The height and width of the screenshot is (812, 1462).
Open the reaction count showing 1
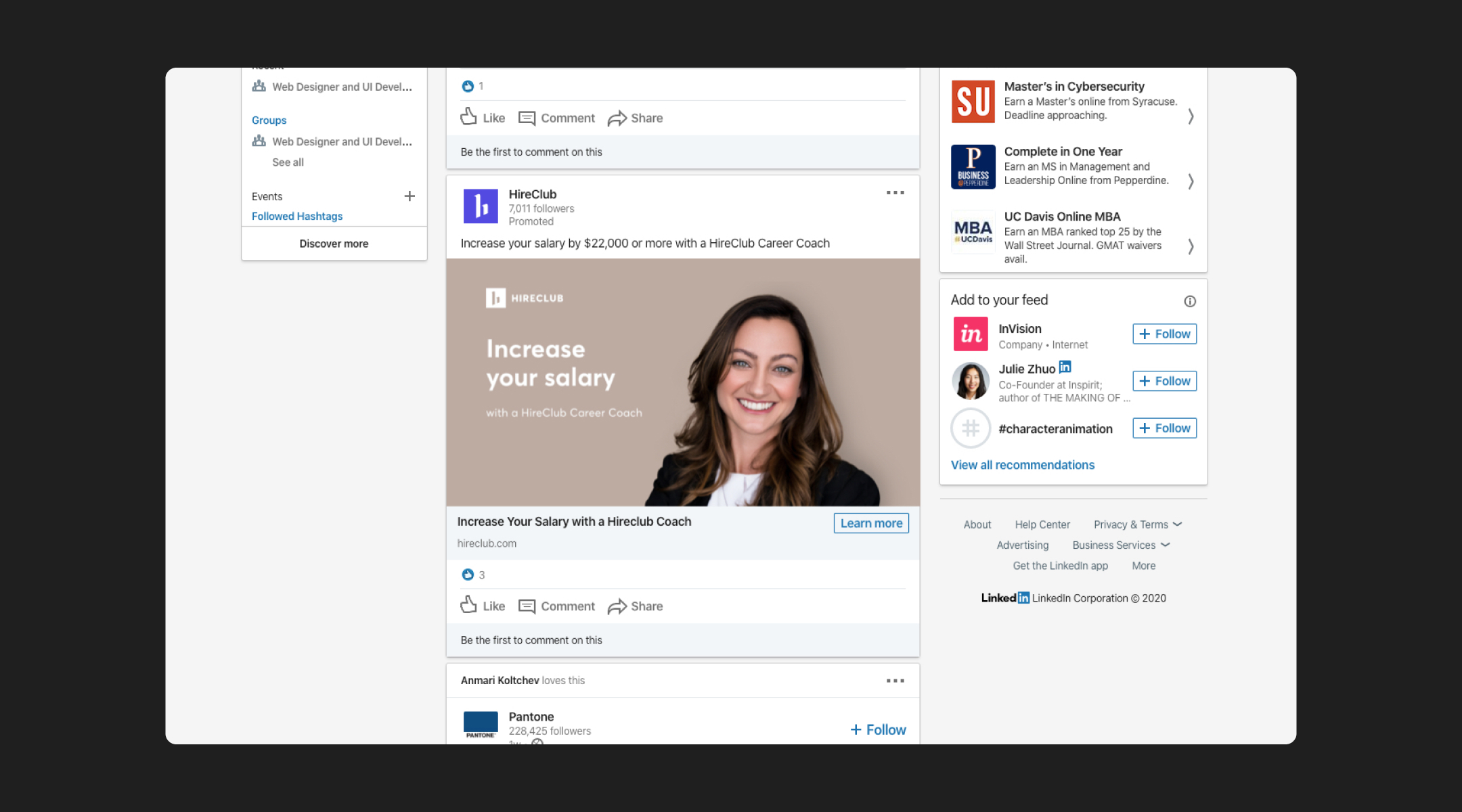coord(472,86)
